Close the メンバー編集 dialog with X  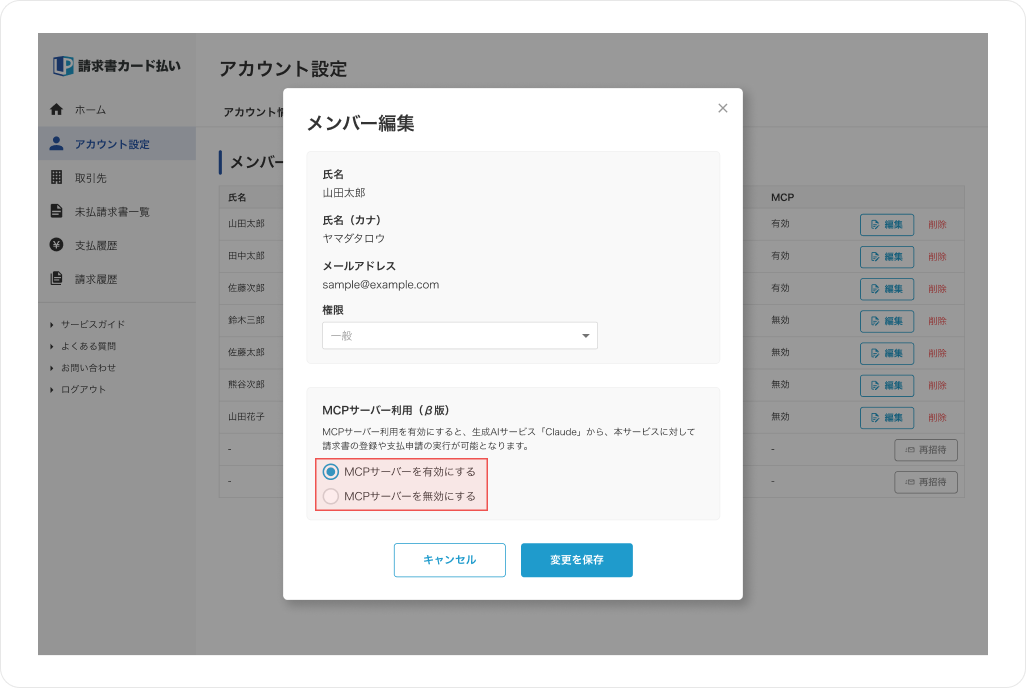(722, 108)
